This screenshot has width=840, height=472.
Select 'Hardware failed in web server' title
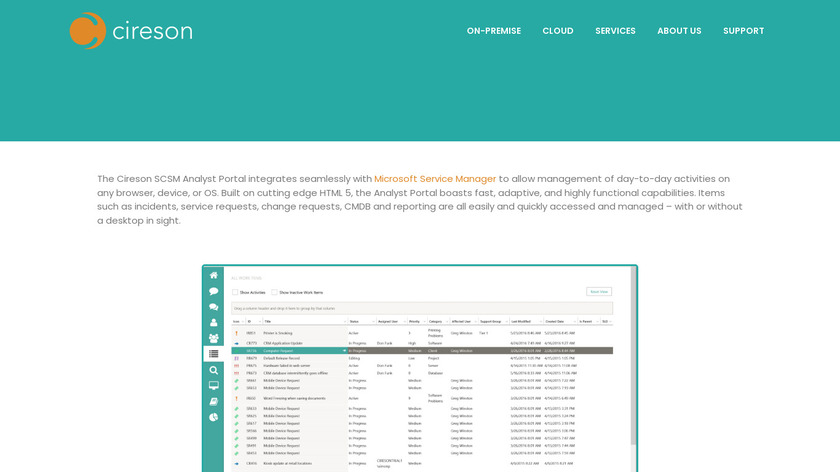287,366
